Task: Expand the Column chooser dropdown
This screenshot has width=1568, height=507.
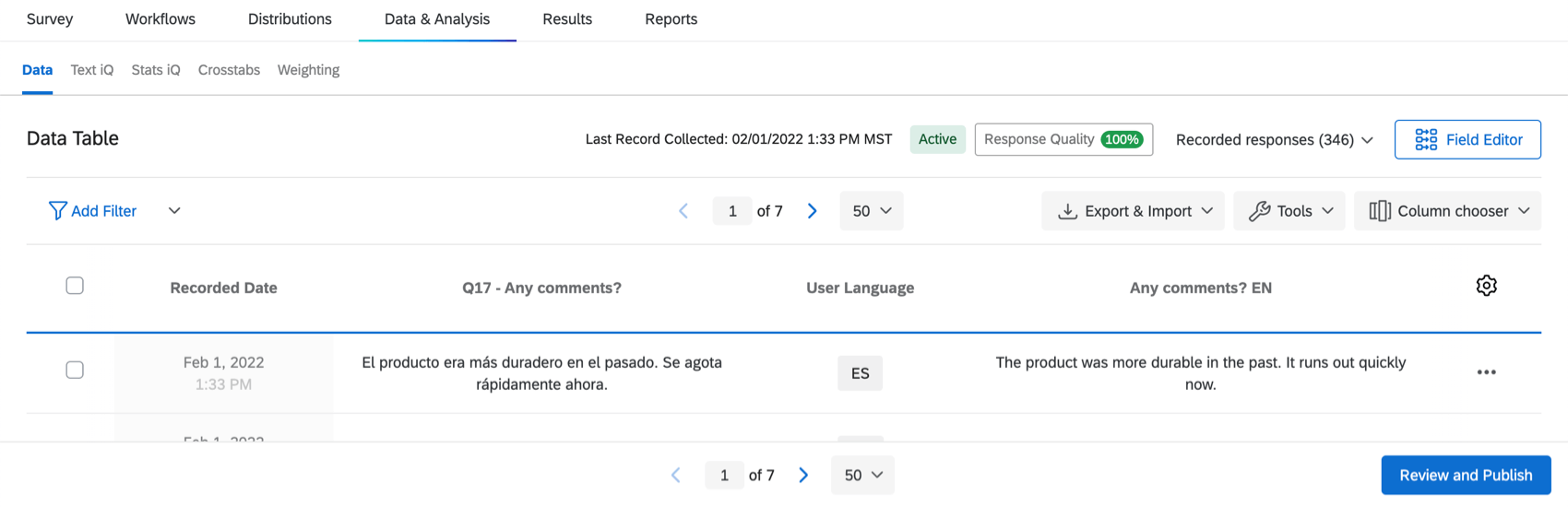Action: [1447, 211]
